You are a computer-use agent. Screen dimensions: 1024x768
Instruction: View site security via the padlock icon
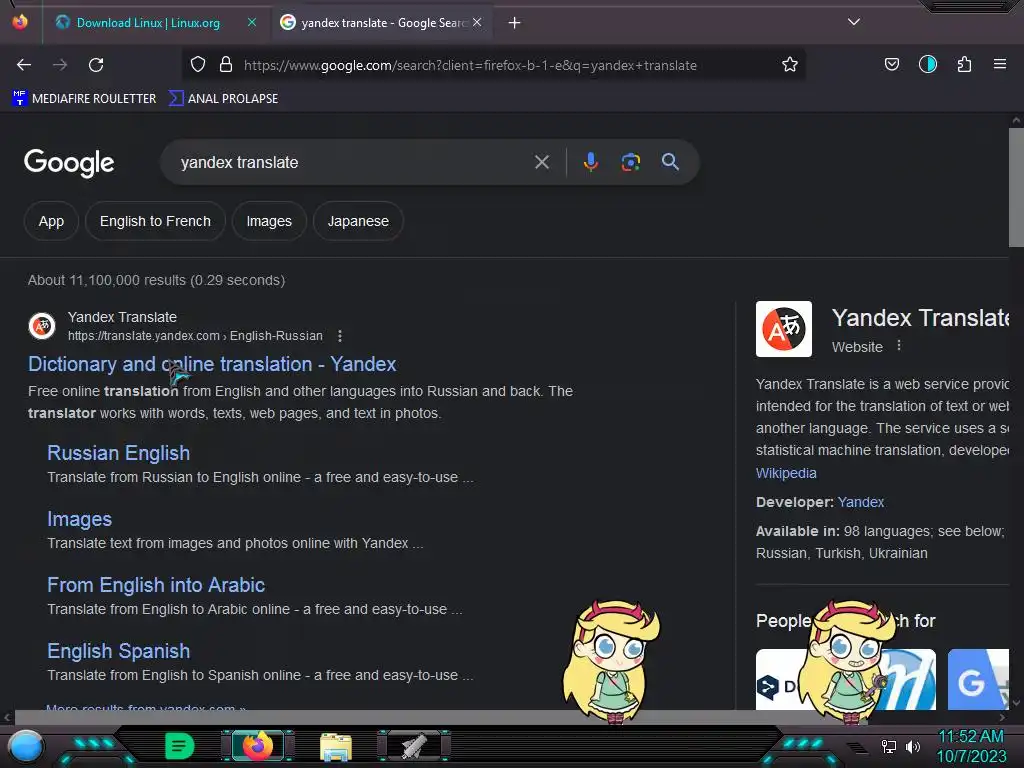point(226,65)
